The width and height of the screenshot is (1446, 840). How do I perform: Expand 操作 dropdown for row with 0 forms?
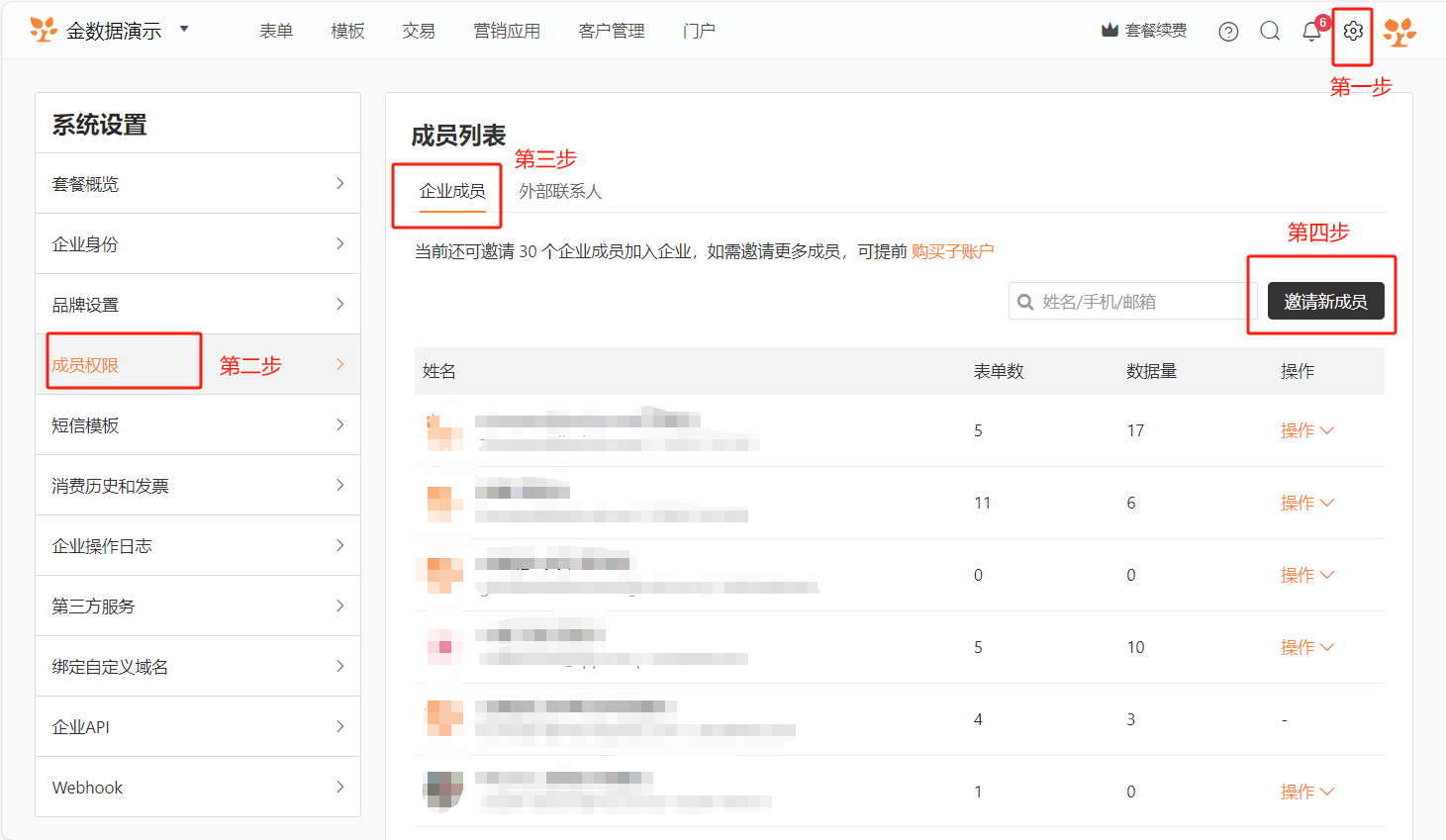tap(1306, 575)
